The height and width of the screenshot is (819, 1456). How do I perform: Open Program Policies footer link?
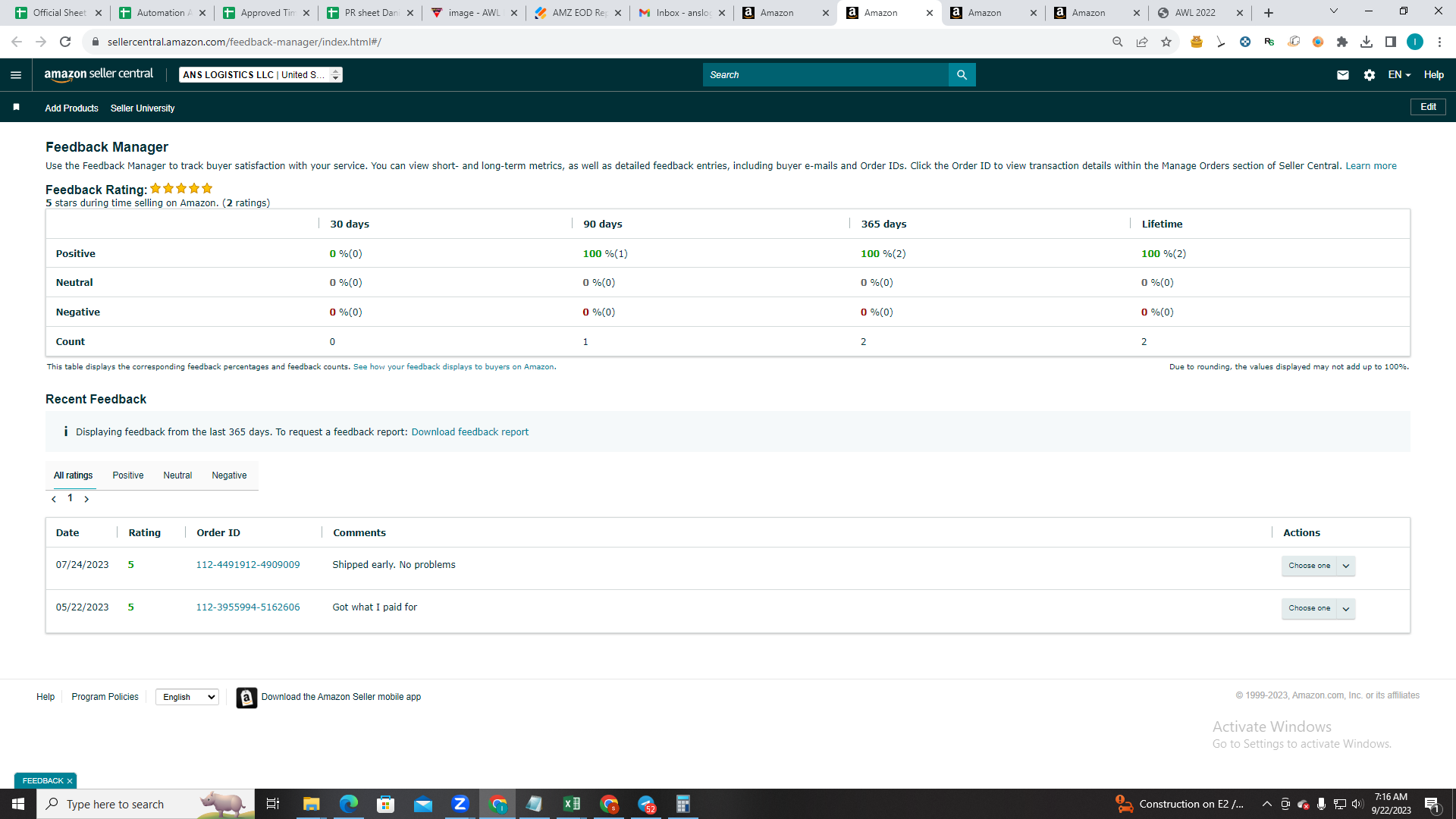(105, 697)
